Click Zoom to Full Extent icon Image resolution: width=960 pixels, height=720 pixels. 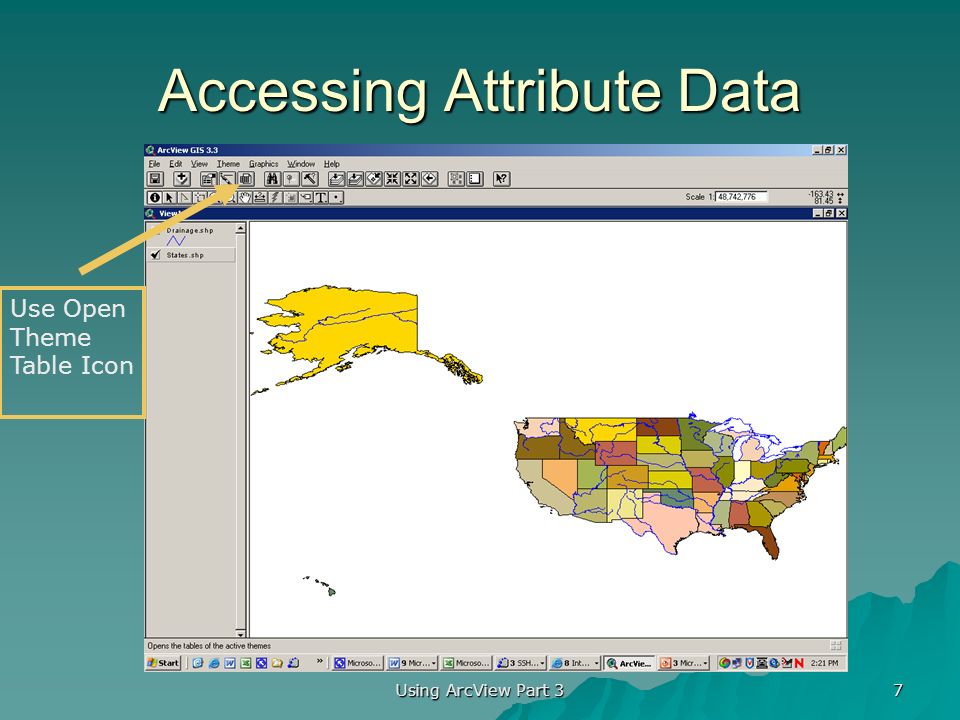click(x=337, y=179)
